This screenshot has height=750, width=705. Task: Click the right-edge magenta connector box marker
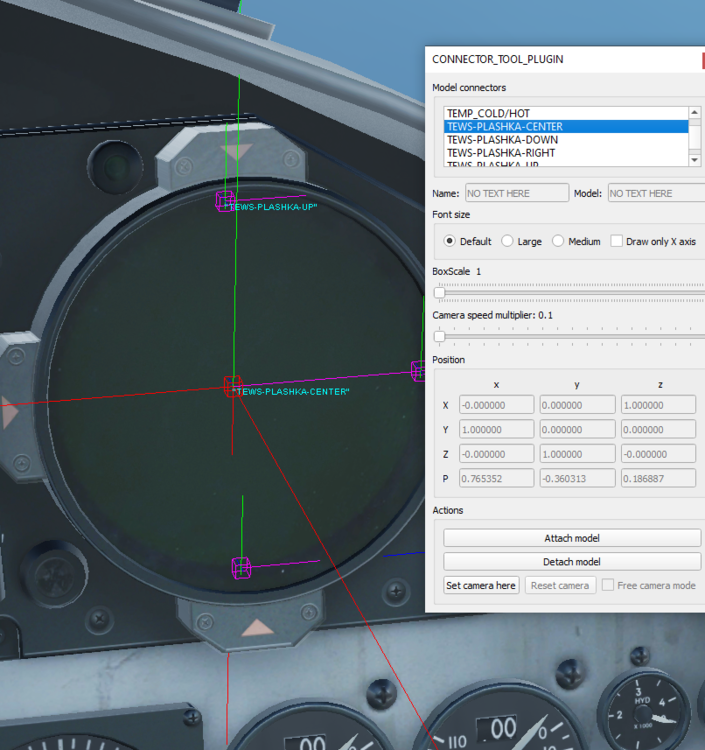(x=419, y=371)
